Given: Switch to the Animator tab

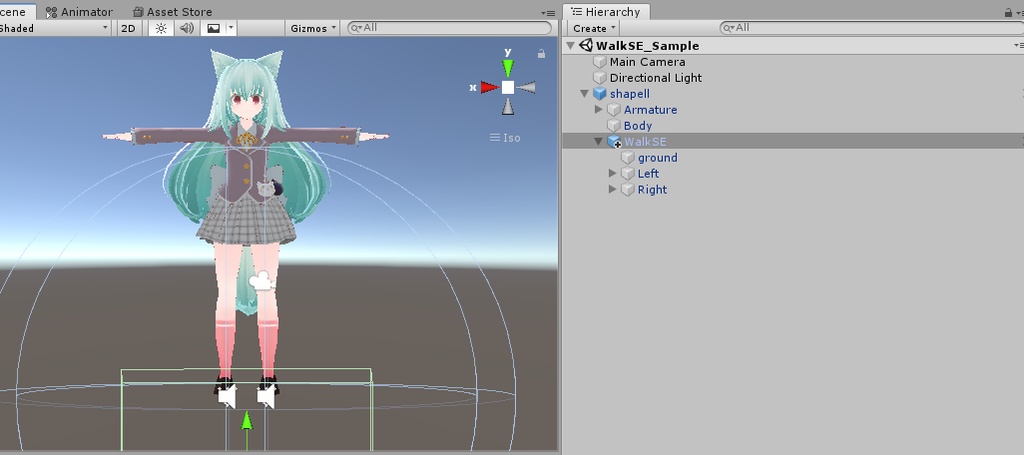Looking at the screenshot, I should (79, 12).
